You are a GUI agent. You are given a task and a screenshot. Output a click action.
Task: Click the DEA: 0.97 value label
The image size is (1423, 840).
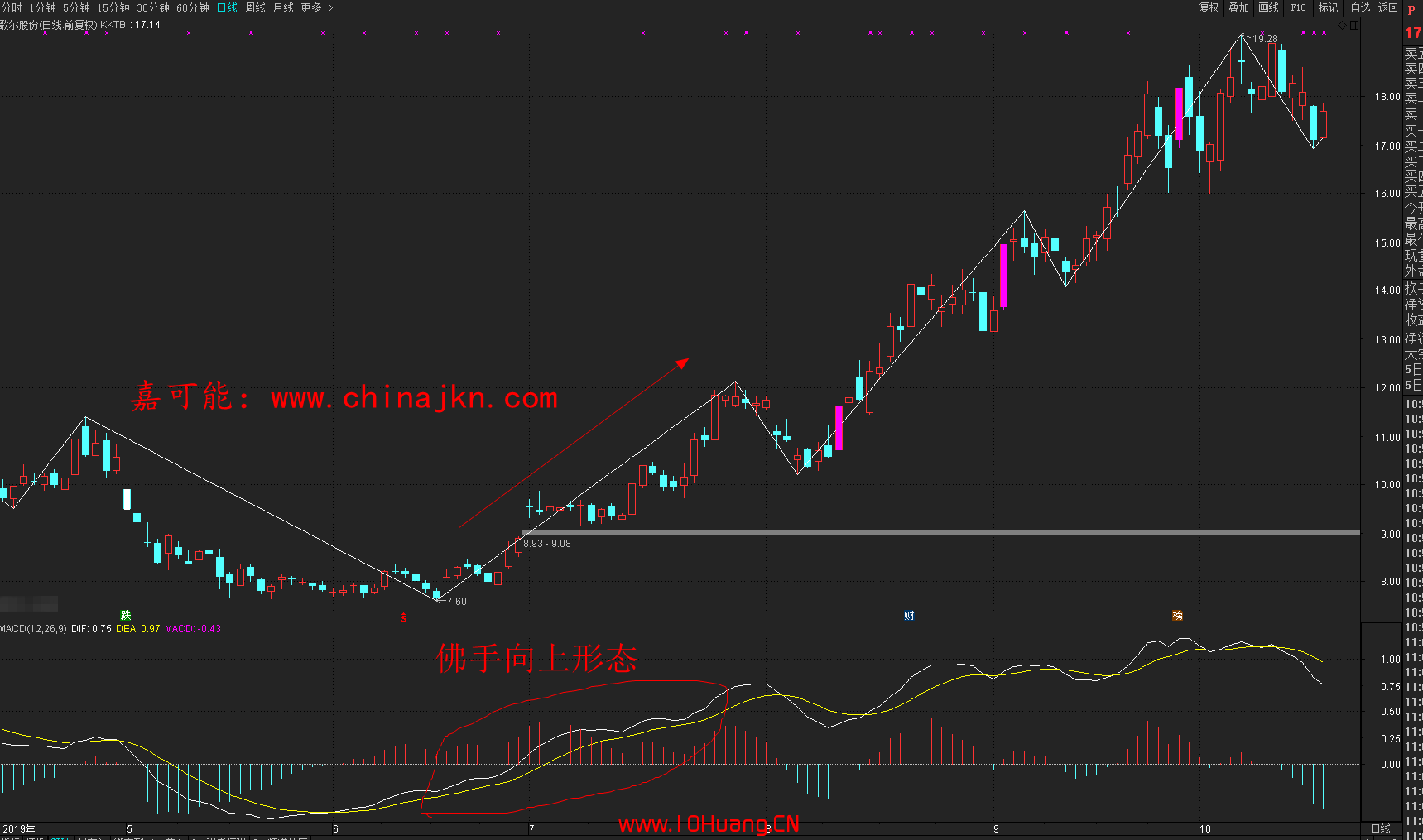[x=138, y=629]
